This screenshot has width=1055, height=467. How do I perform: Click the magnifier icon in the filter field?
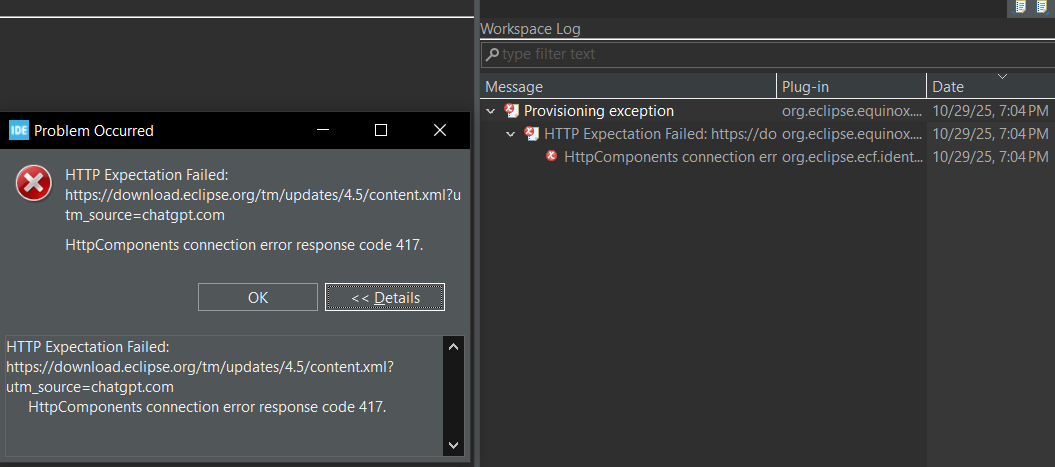[493, 54]
